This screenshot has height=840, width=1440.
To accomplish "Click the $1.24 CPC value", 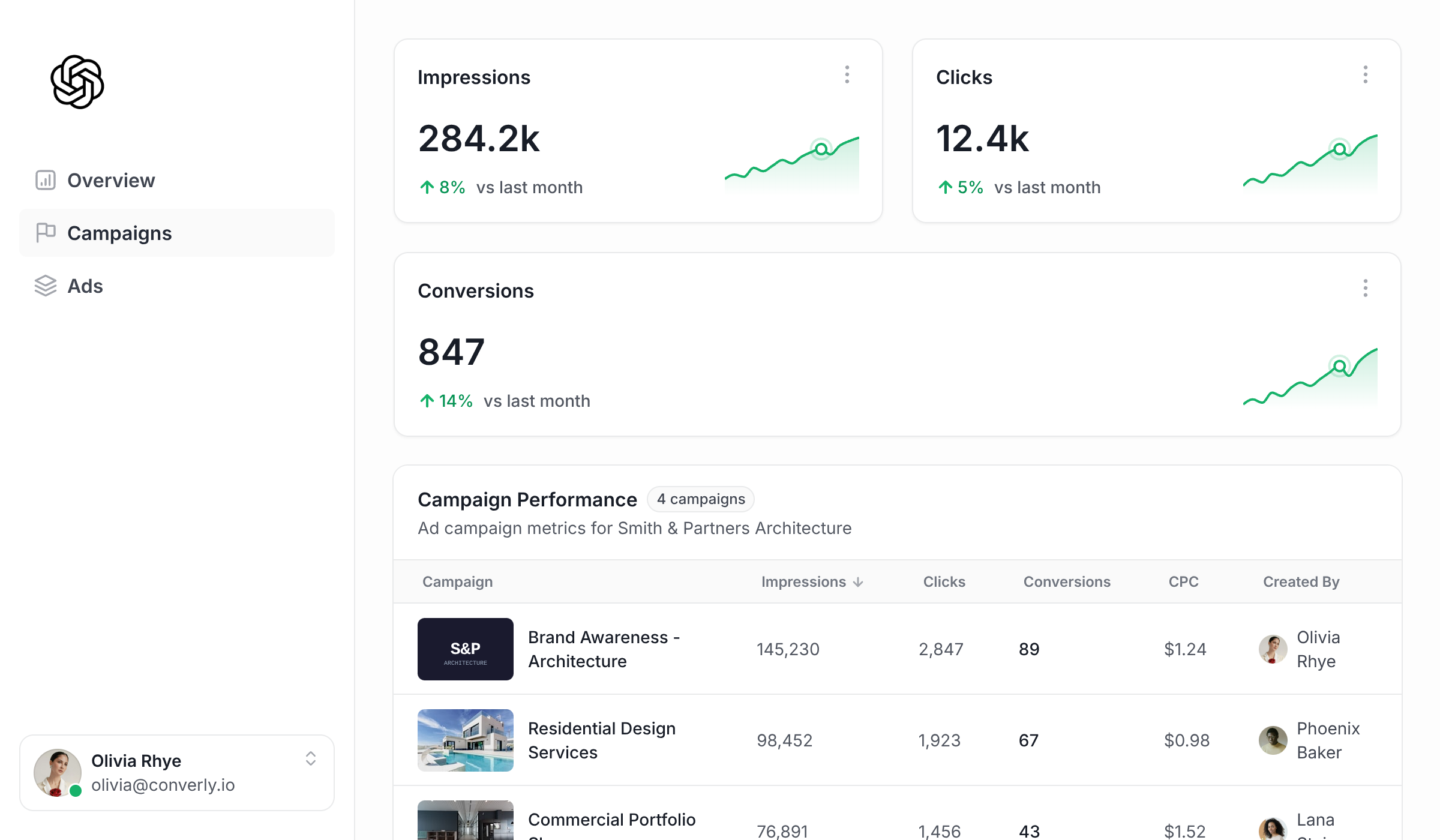I will [1185, 649].
